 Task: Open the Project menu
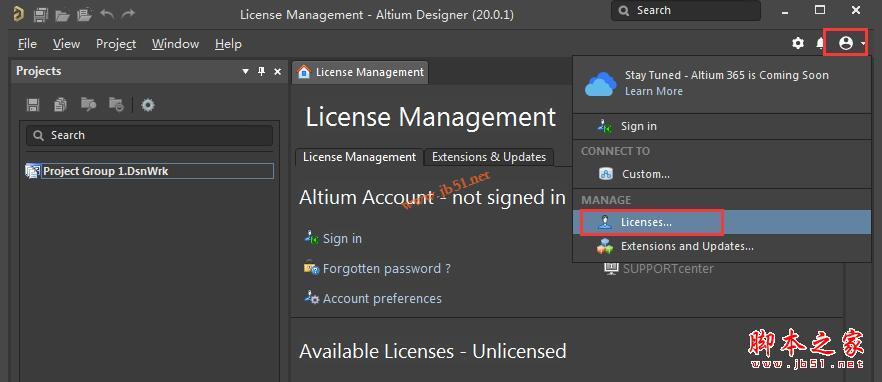tap(116, 44)
